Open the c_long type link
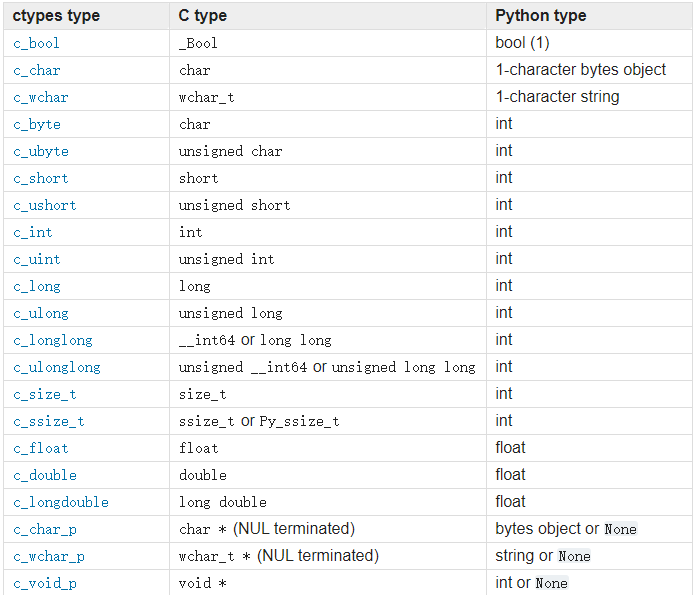 [37, 287]
